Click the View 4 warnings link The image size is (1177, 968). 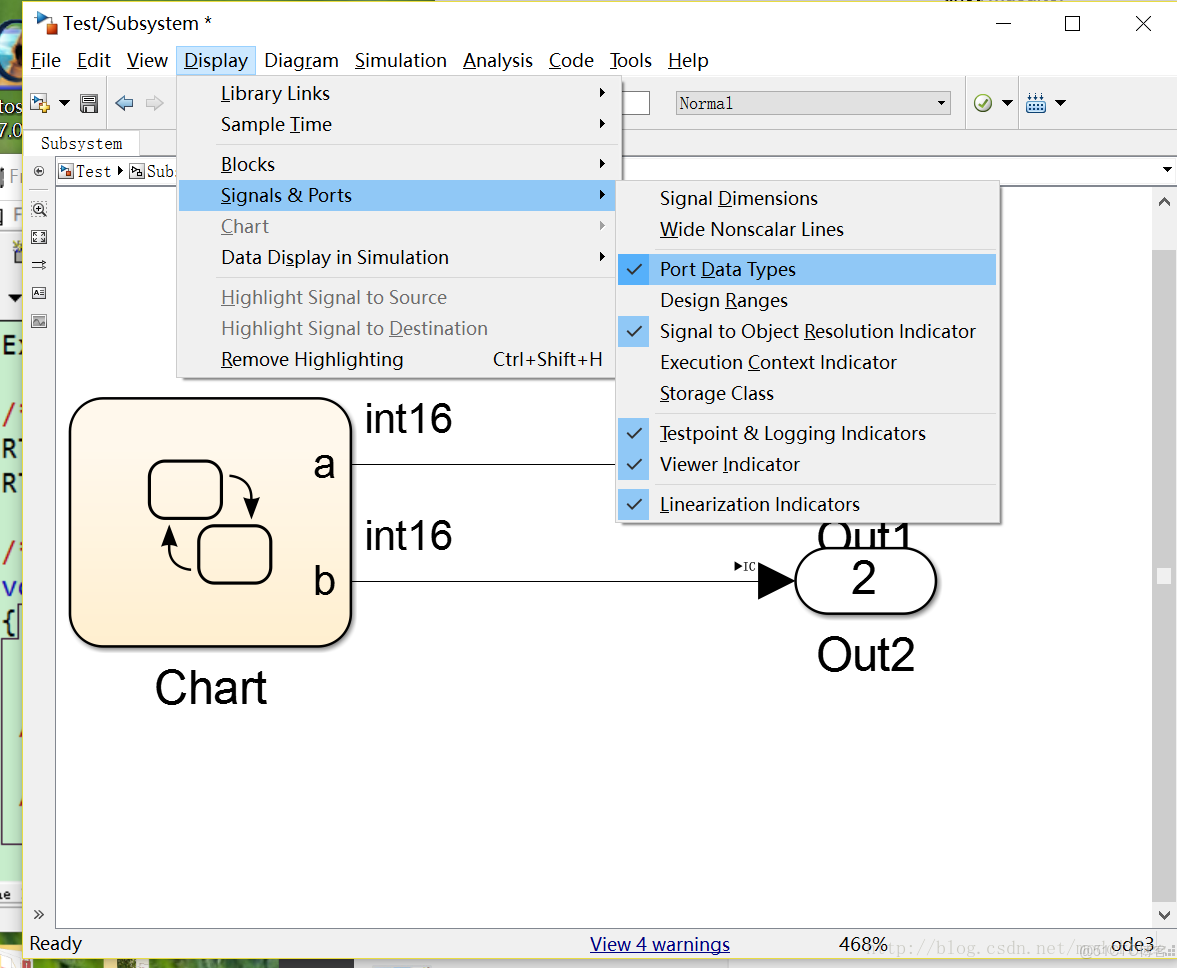659,944
